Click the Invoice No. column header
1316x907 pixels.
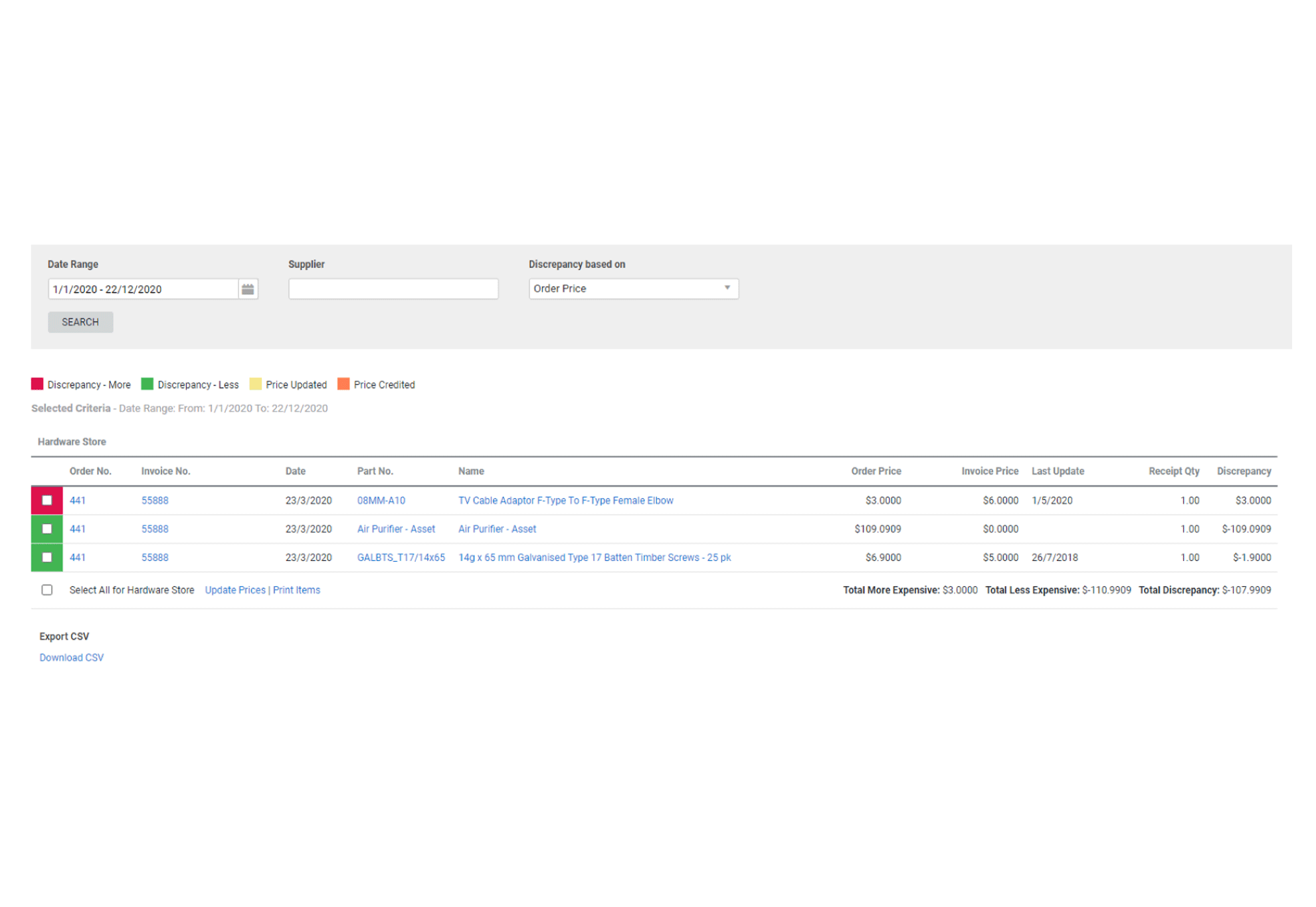pyautogui.click(x=166, y=471)
